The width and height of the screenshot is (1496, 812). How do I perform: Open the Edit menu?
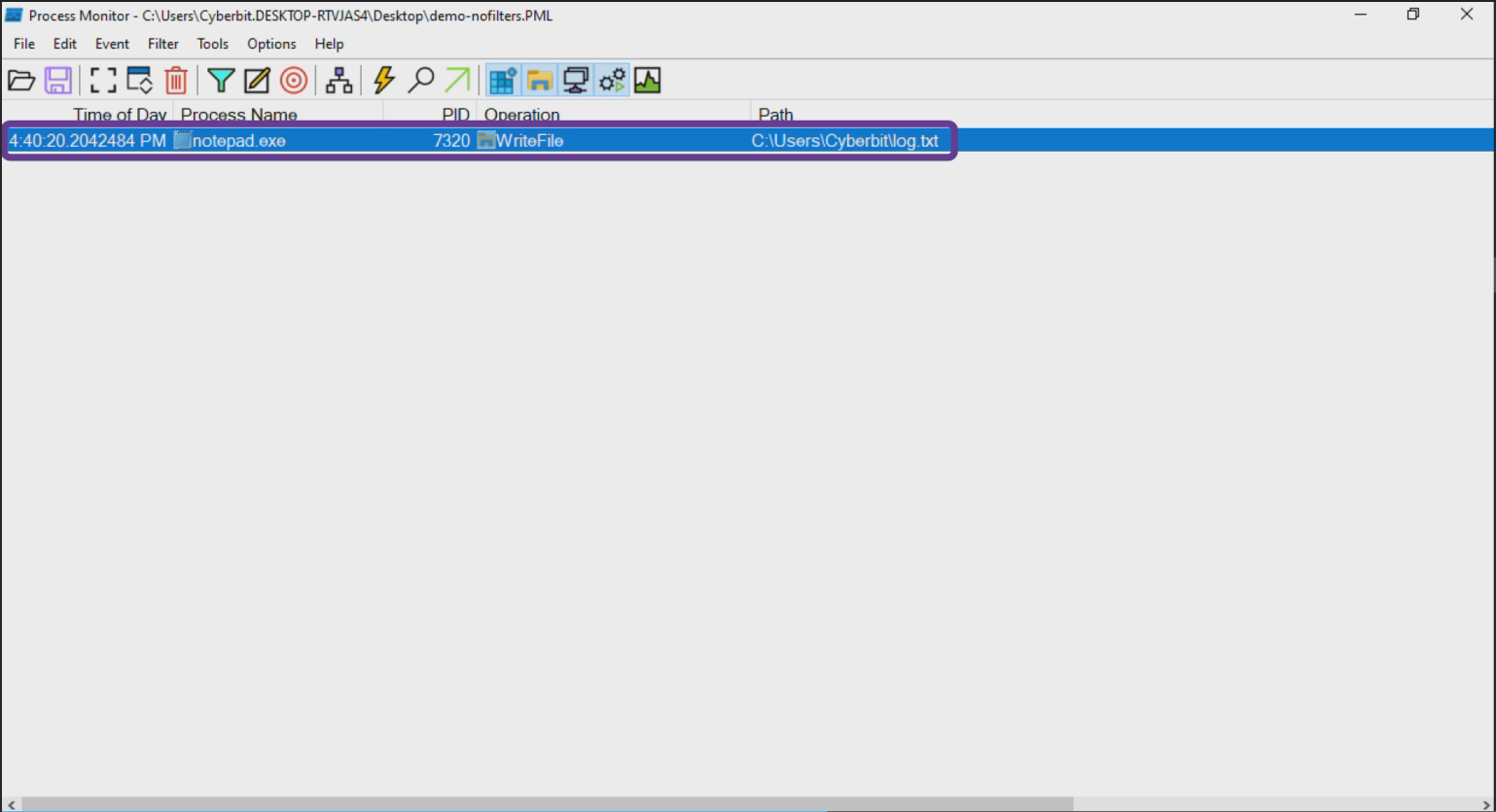click(65, 44)
